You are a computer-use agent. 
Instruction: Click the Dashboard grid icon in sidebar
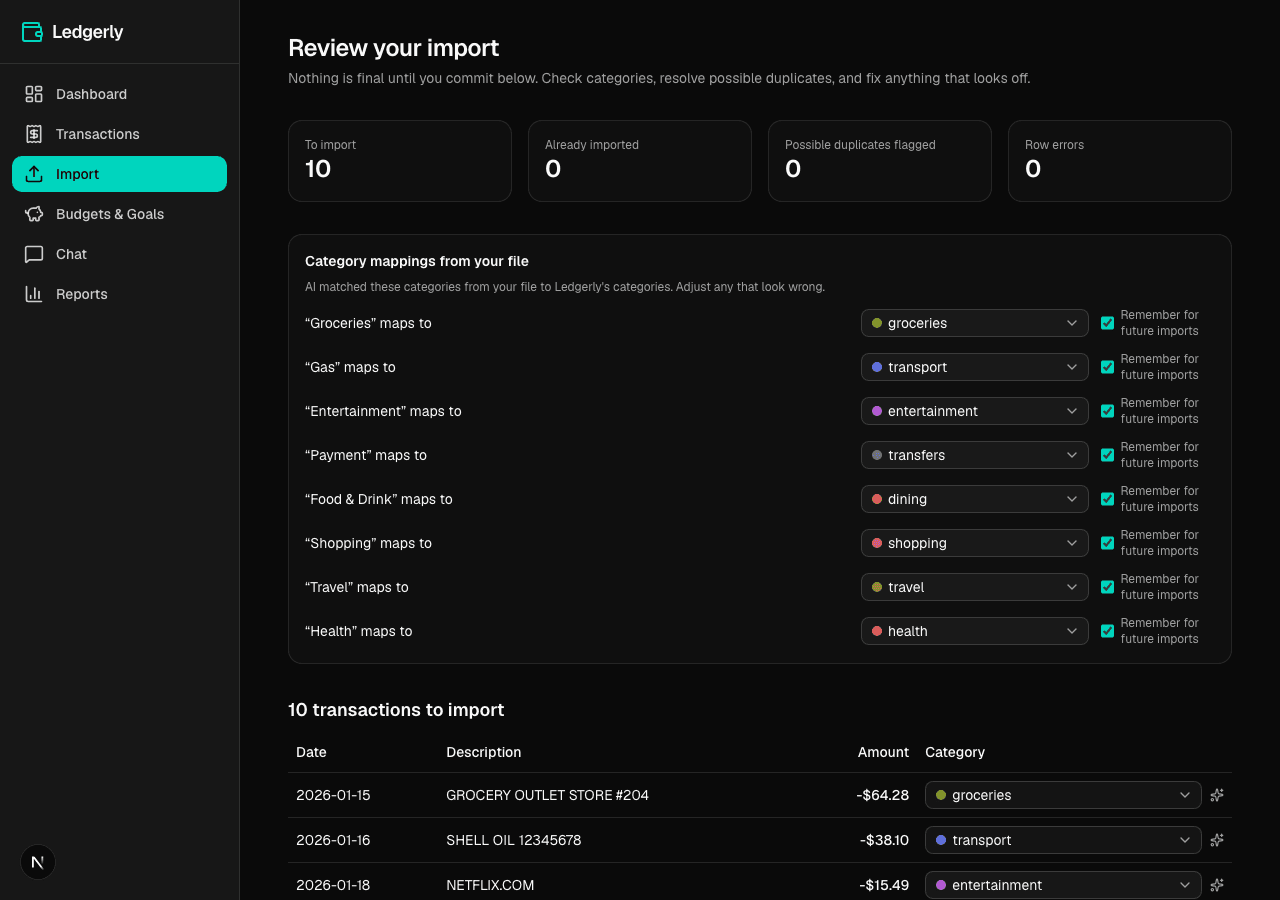pos(34,94)
